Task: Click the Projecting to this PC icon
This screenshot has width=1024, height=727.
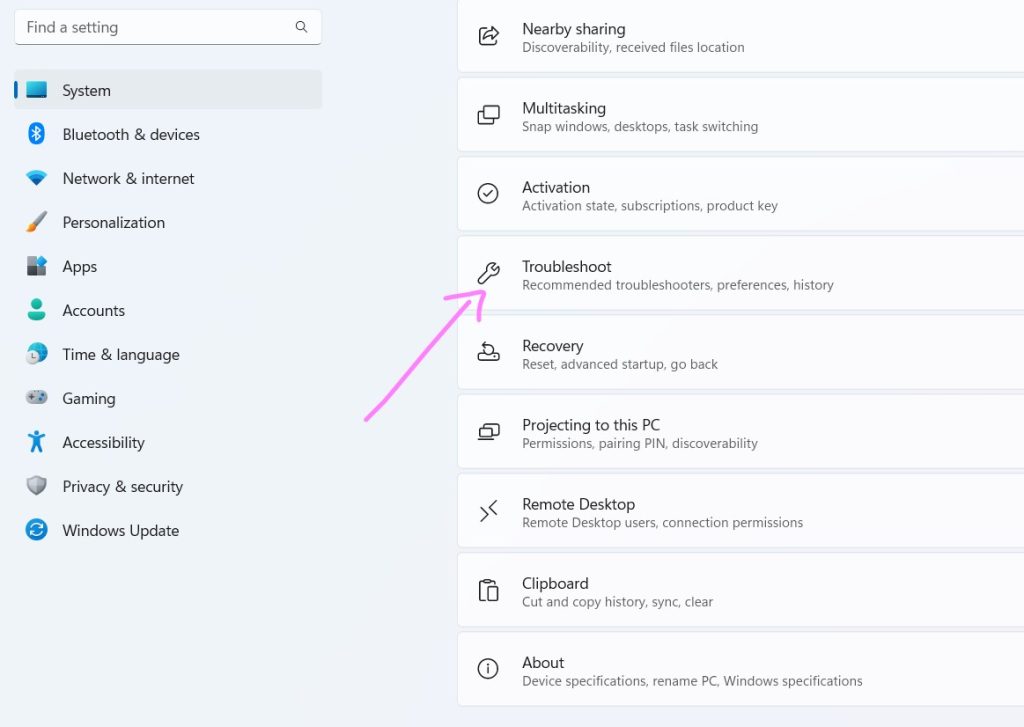Action: (x=488, y=432)
